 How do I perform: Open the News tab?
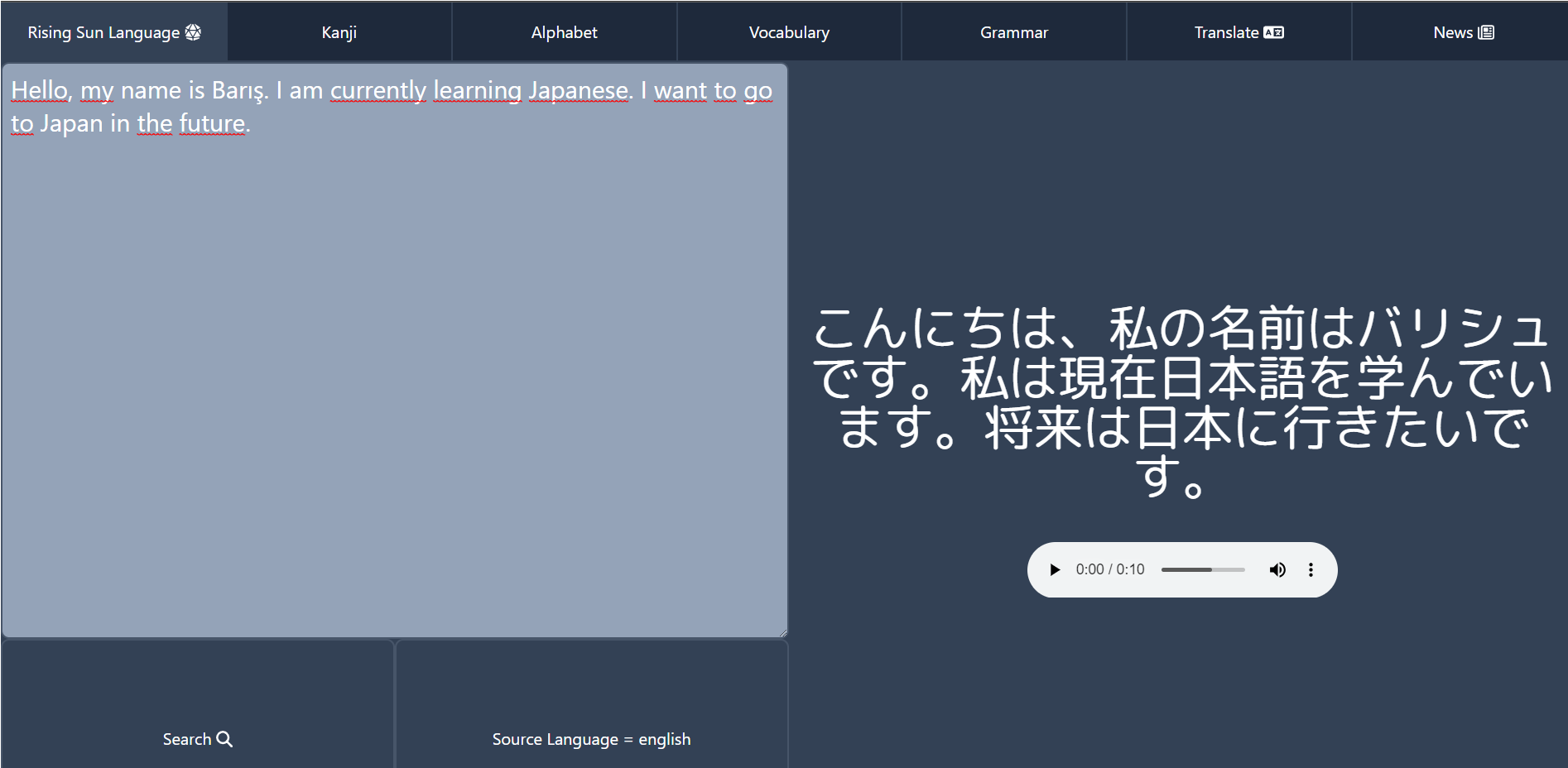click(1461, 31)
